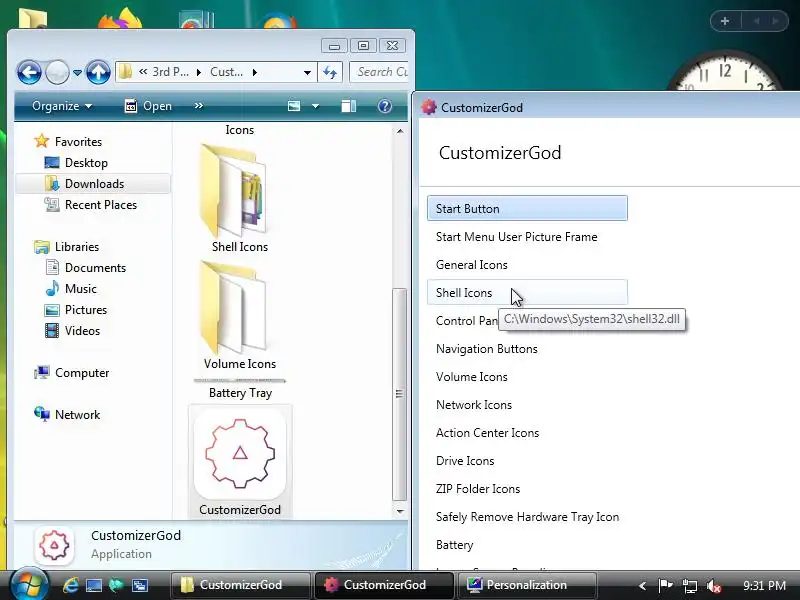The image size is (800, 600).
Task: Toggle the preview pane icon
Action: 348,106
